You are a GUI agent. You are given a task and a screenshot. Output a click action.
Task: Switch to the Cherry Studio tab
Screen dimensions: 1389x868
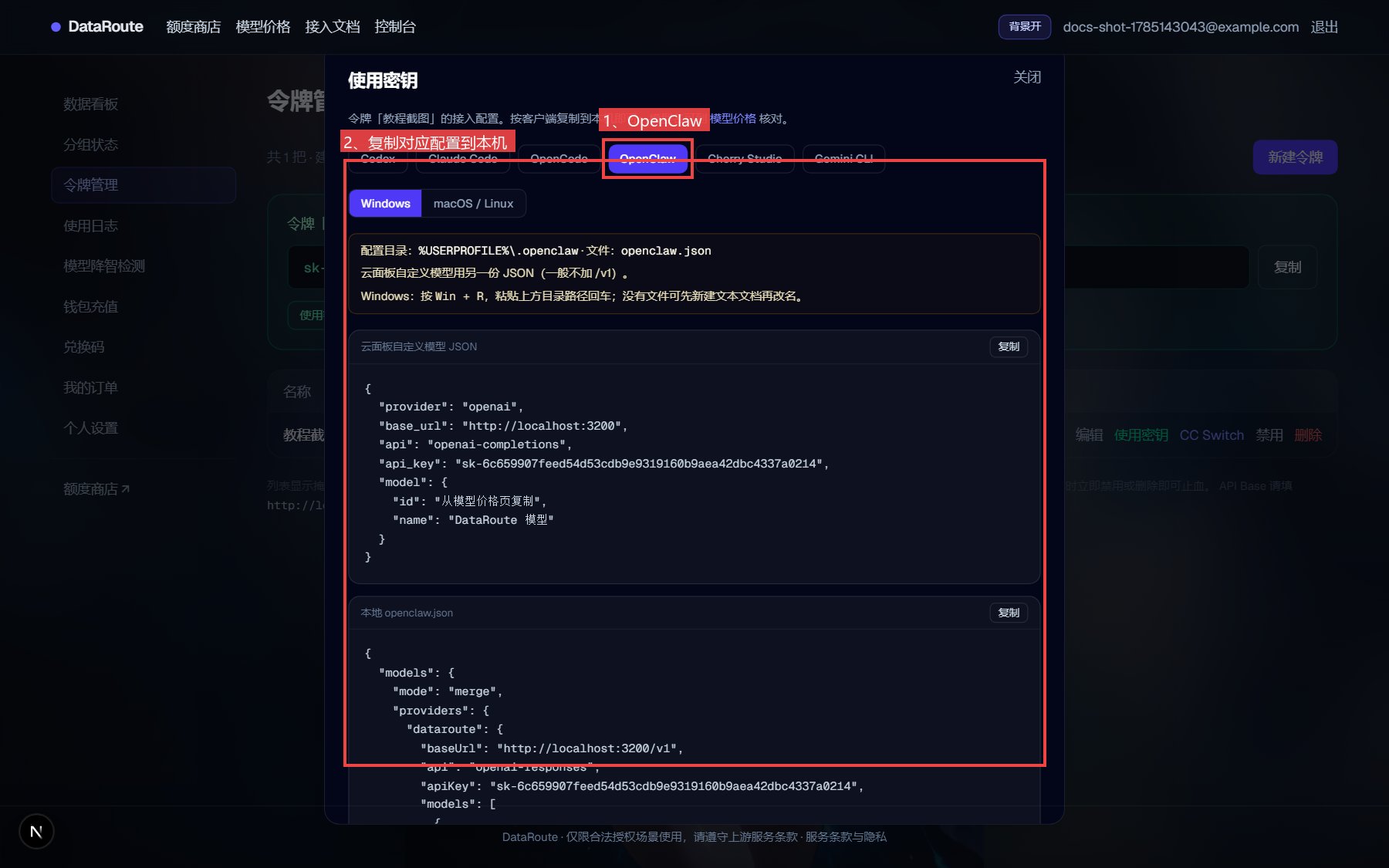pos(745,159)
